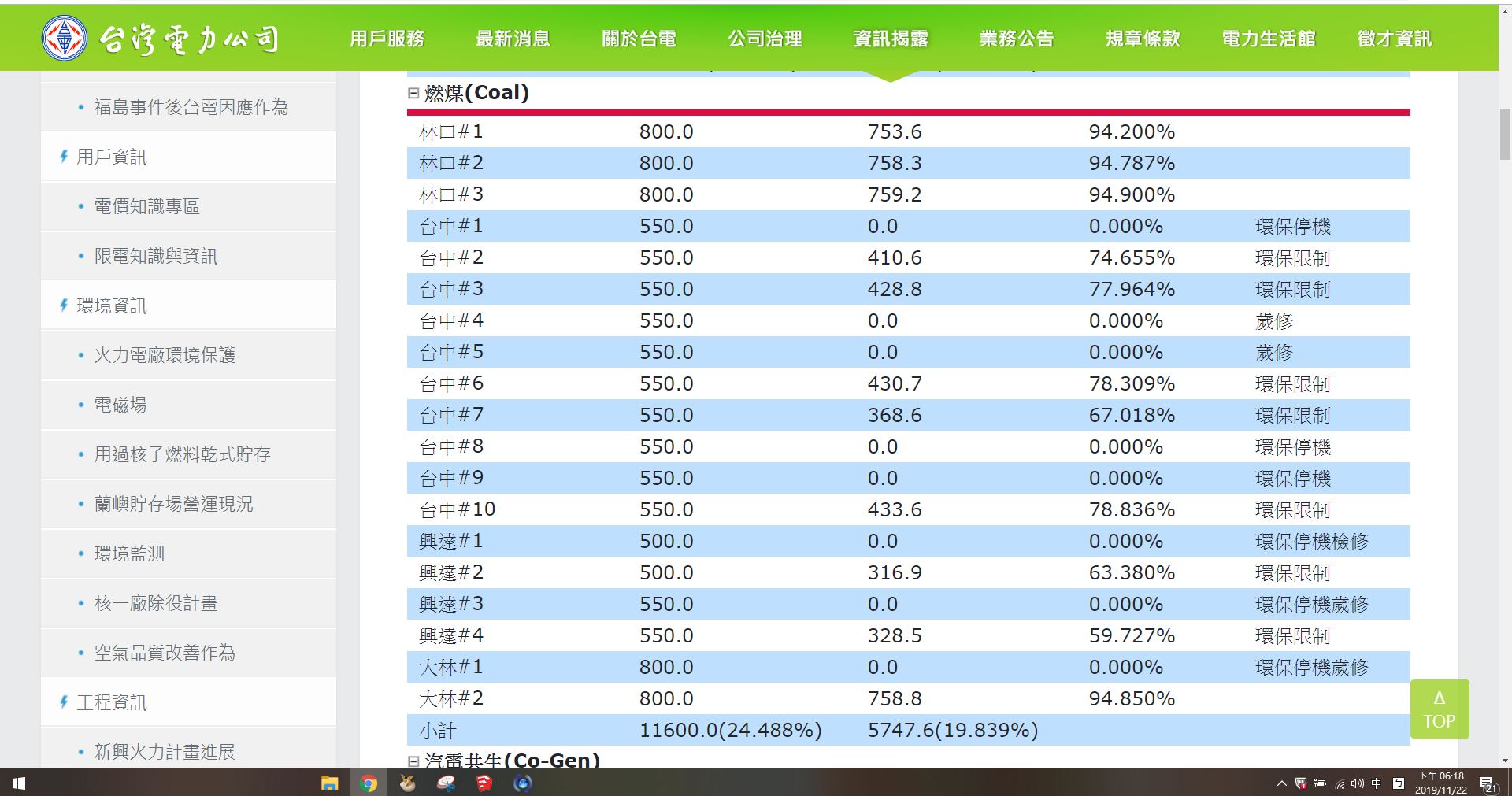Select the 78.309% value for 台中#6
The height and width of the screenshot is (796, 1512).
pos(1132,383)
